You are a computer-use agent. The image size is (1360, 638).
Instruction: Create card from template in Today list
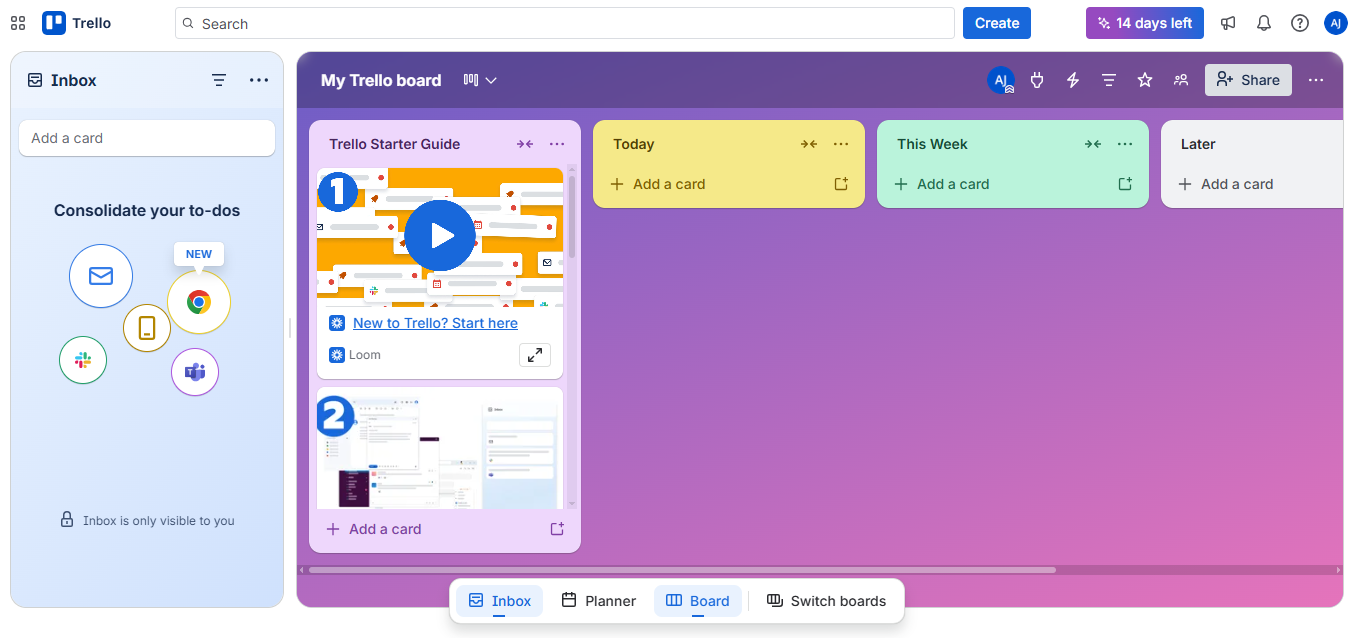click(x=841, y=184)
